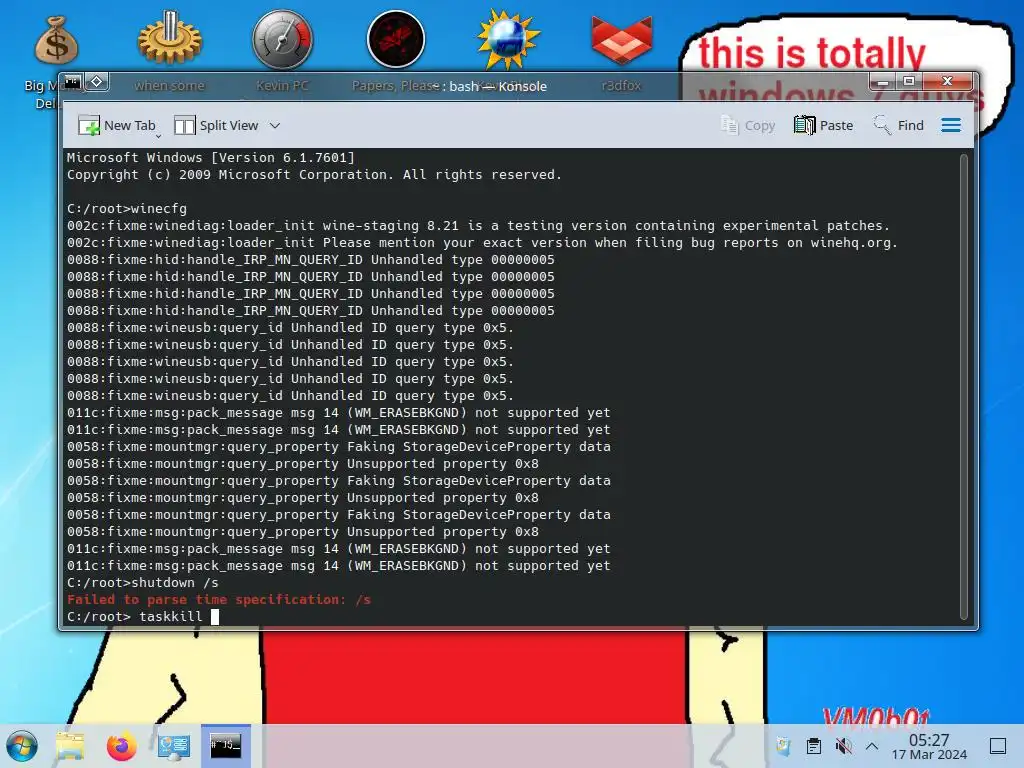This screenshot has height=768, width=1024.
Task: Expand hidden system tray icons arrow
Action: coord(872,746)
